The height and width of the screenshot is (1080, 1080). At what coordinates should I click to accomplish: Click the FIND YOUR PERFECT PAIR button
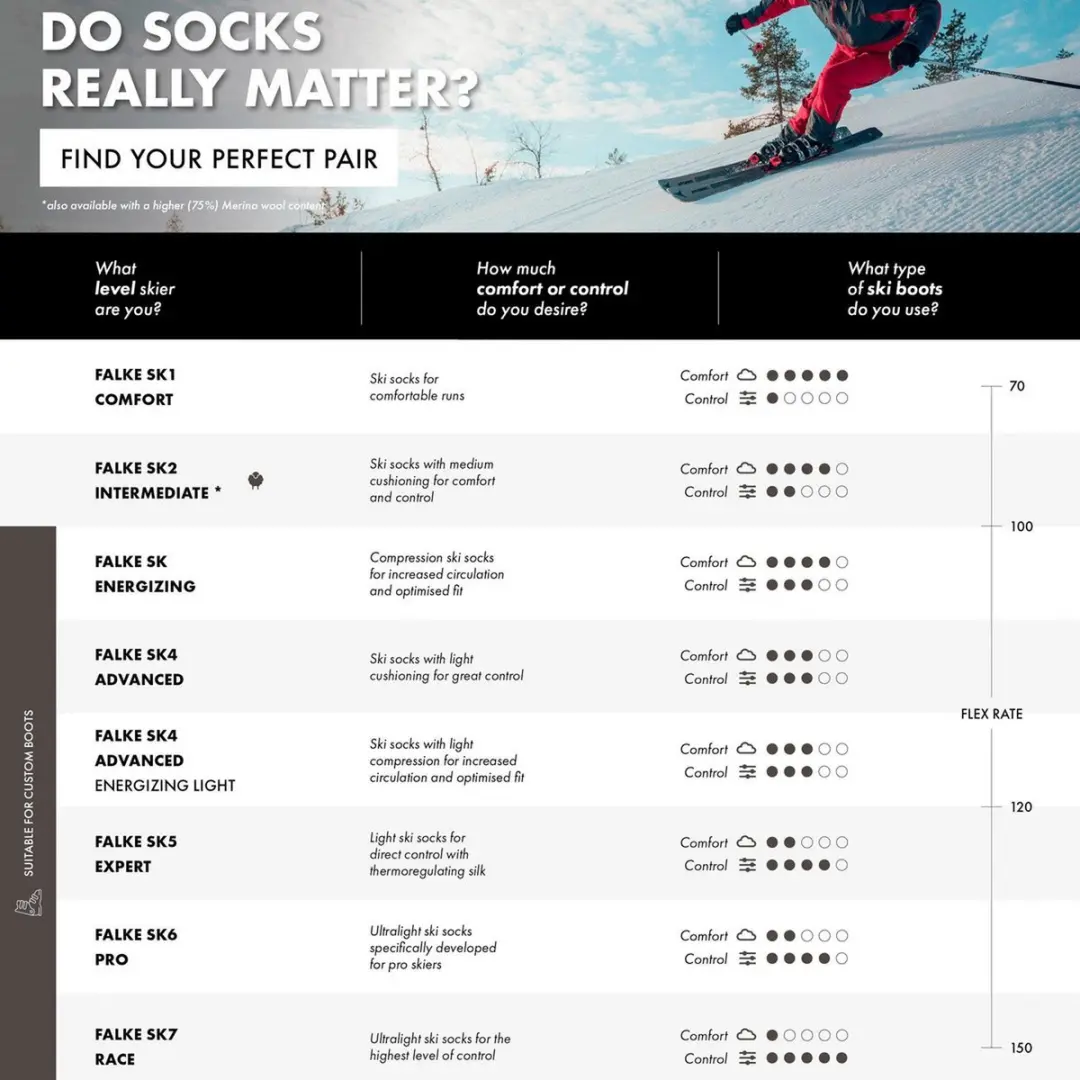(218, 158)
